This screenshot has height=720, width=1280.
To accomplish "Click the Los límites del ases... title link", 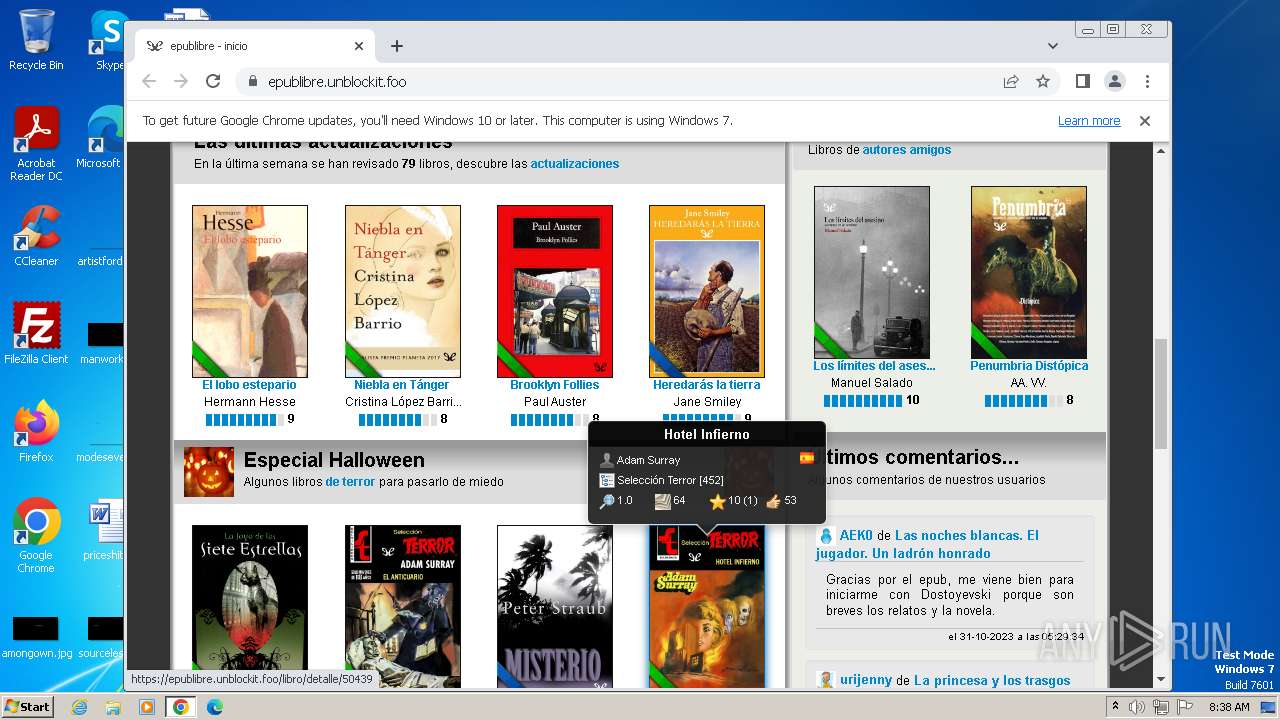I will click(874, 366).
